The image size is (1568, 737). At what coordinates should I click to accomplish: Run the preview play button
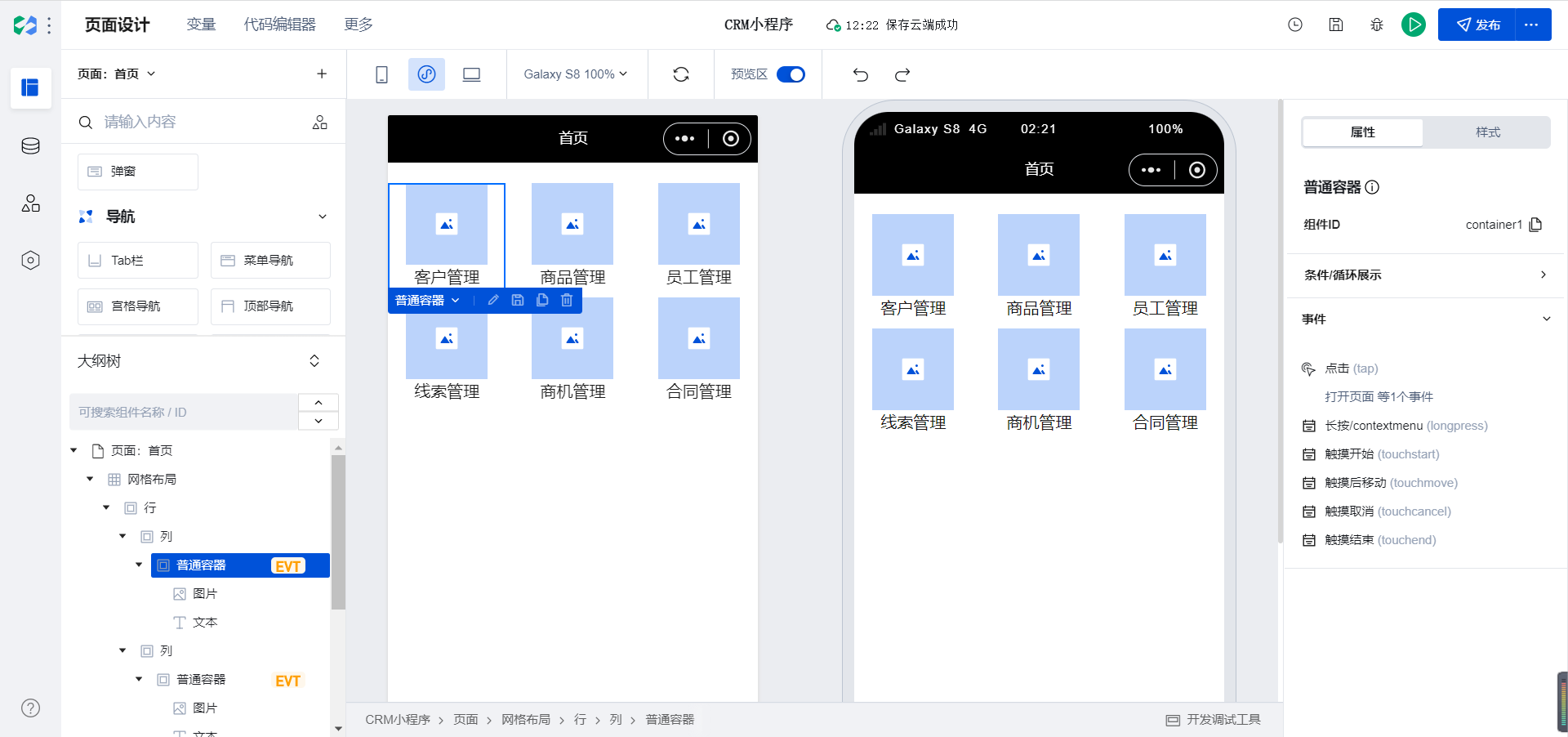click(x=1414, y=25)
